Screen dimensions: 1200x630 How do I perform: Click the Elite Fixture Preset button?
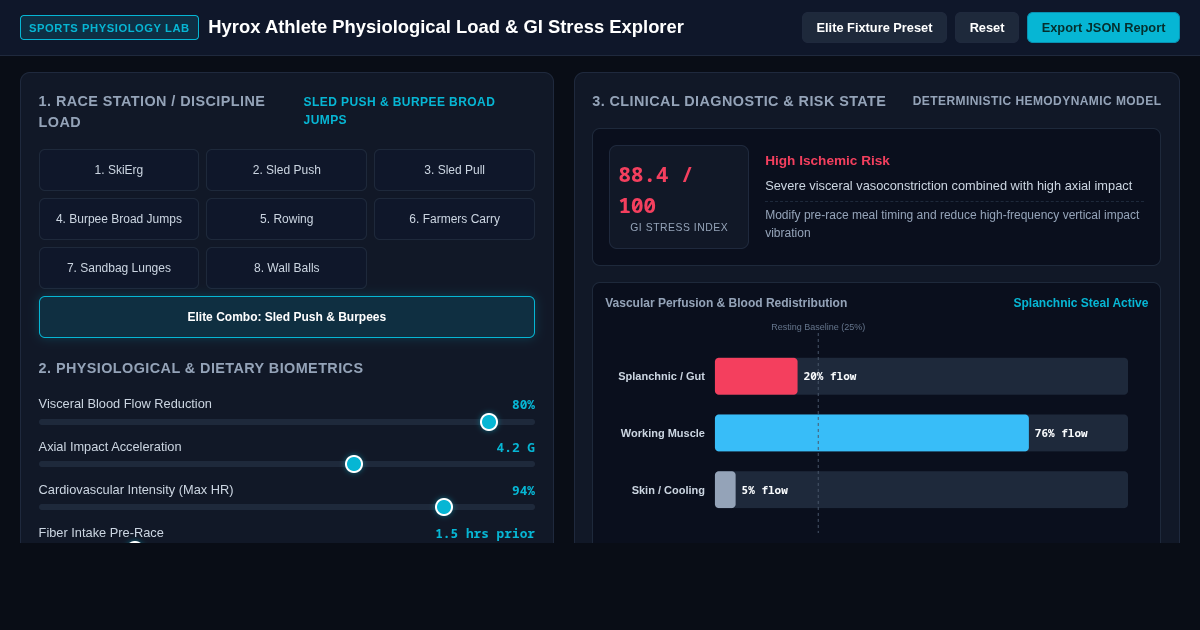coord(874,28)
